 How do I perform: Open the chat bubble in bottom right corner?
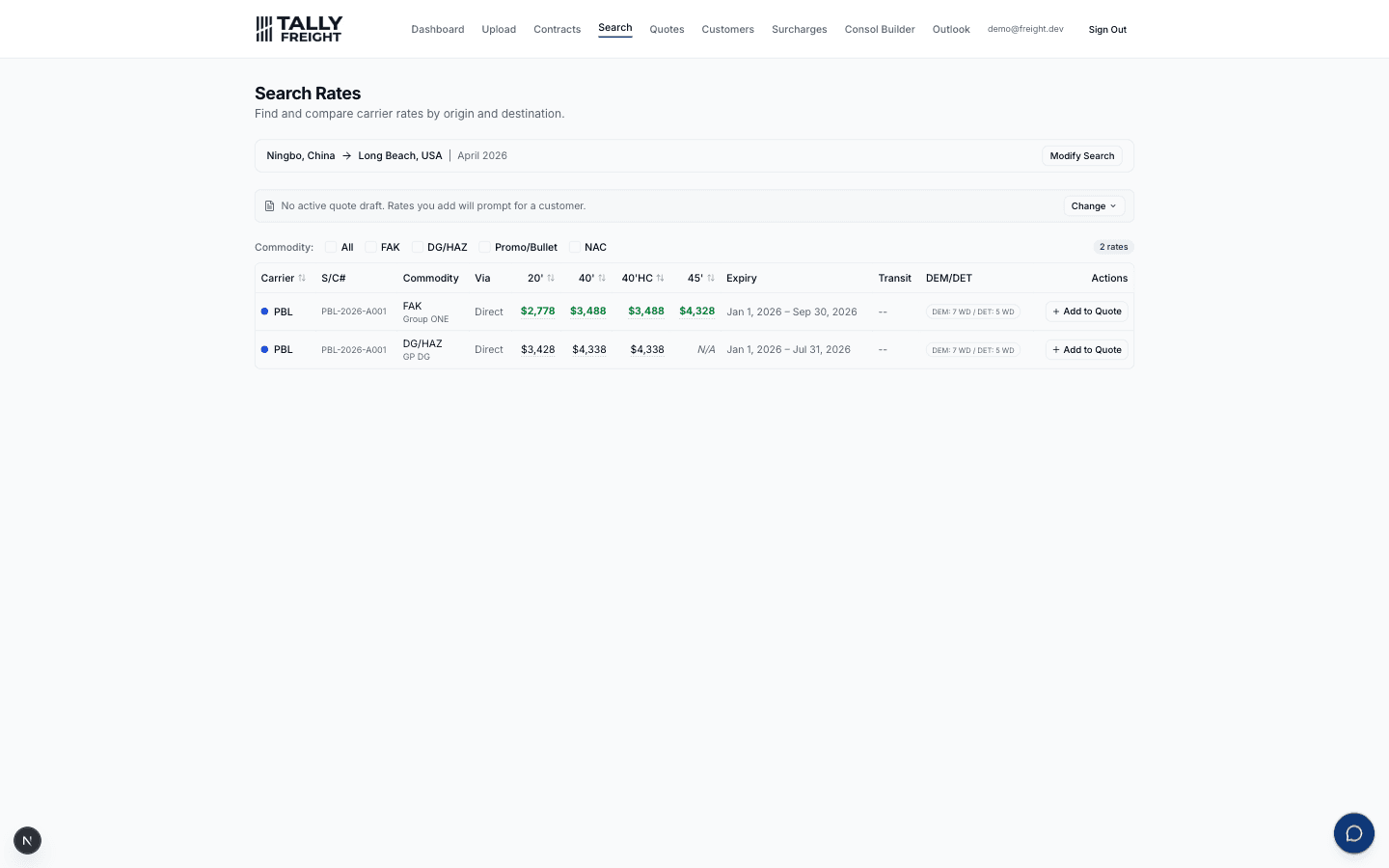click(1354, 833)
